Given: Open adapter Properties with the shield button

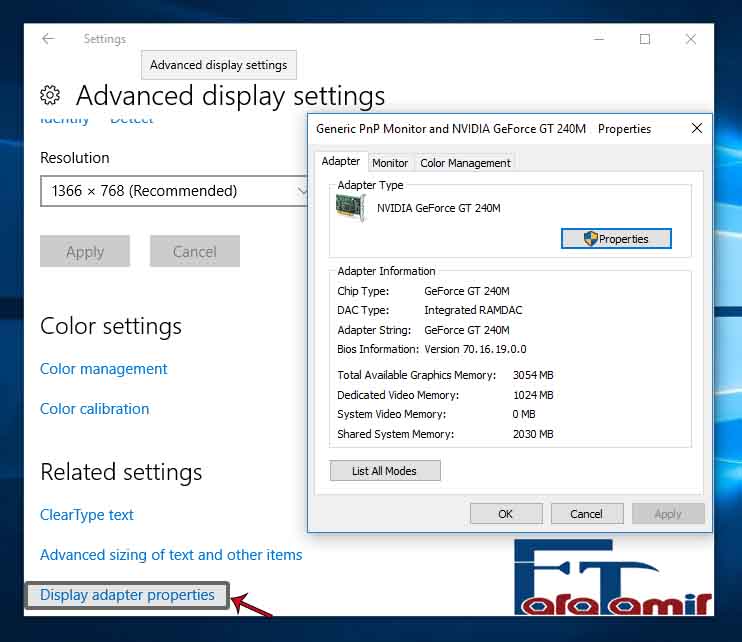Looking at the screenshot, I should point(616,238).
